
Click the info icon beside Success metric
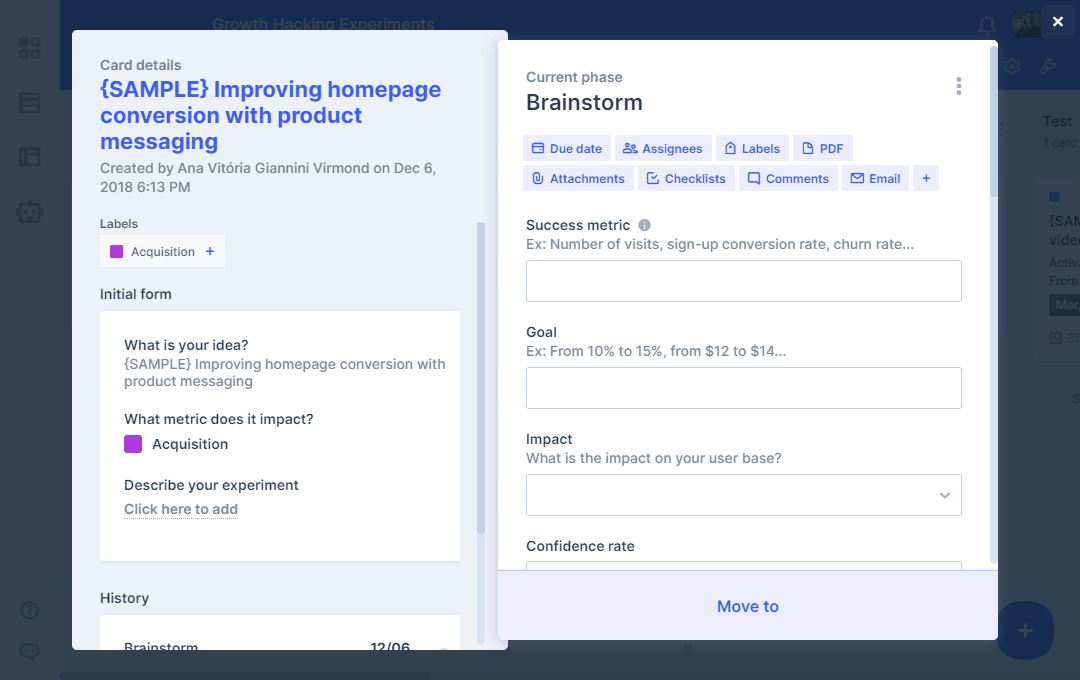coord(645,225)
